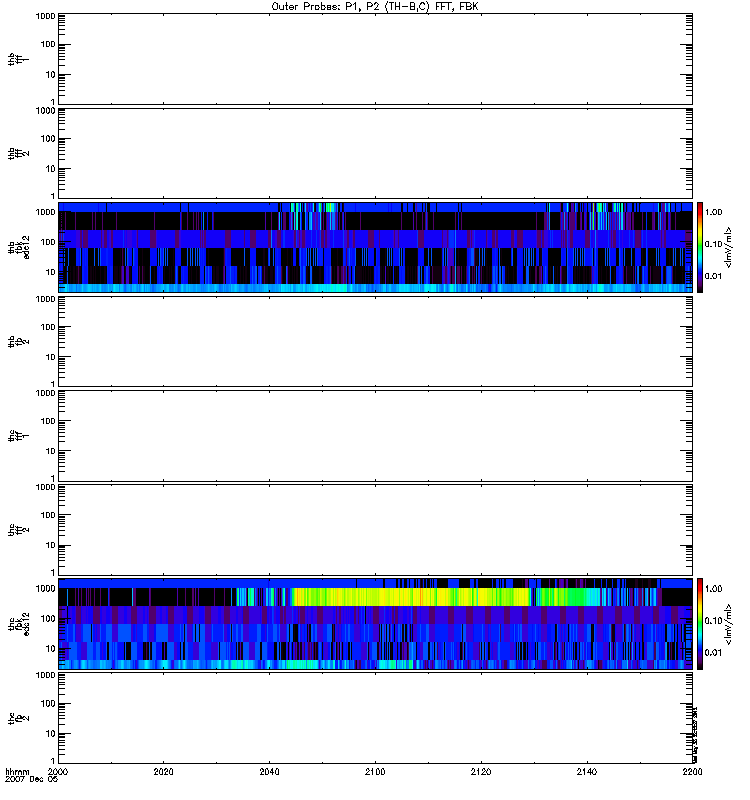Image resolution: width=750 pixels, height=800 pixels.
Task: Click the plot title 'Outer Probes: P1, P2 (TH-B,C) FFT, FBK'
Action: point(375,7)
